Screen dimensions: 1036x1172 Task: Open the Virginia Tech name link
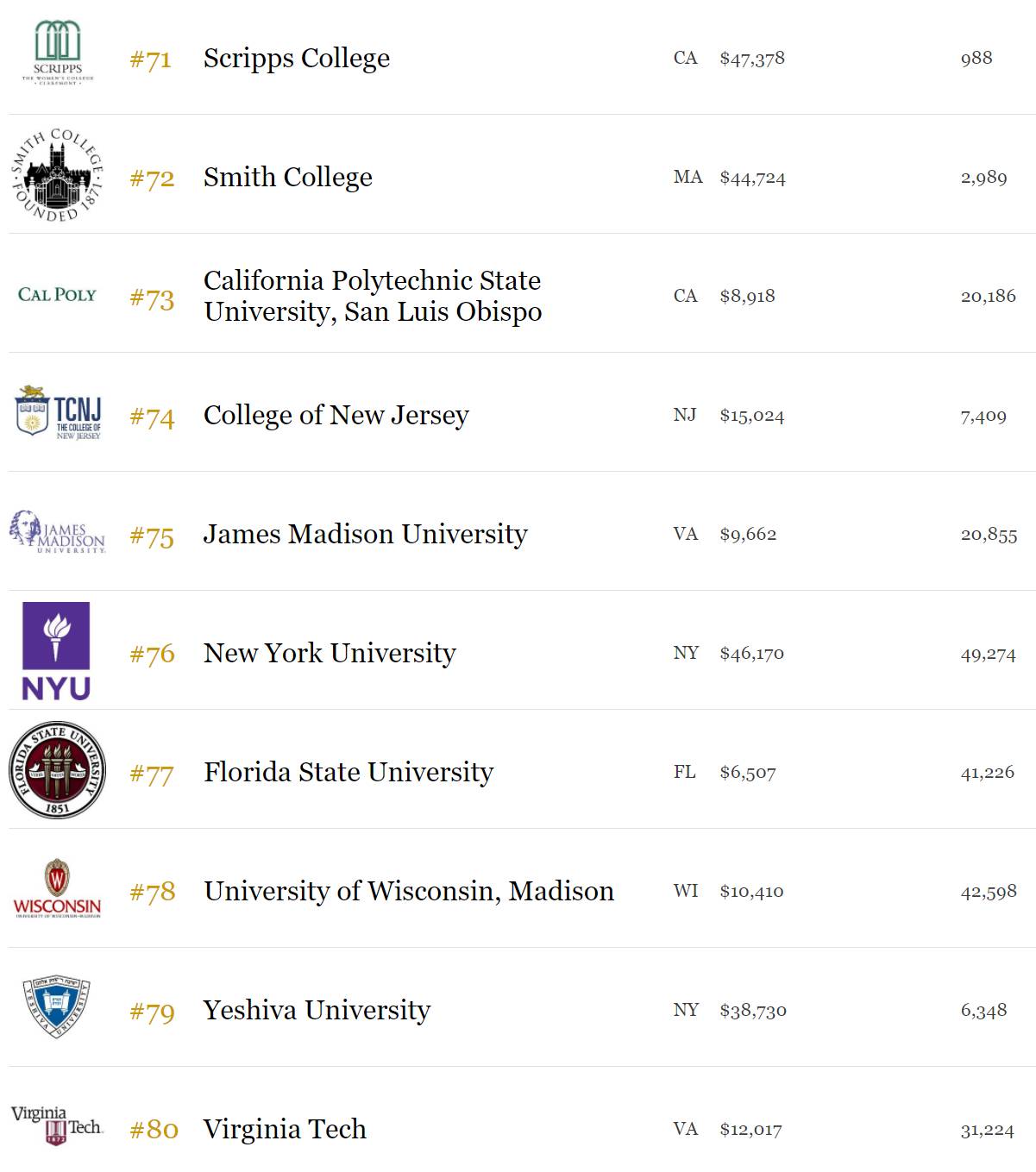click(285, 1130)
